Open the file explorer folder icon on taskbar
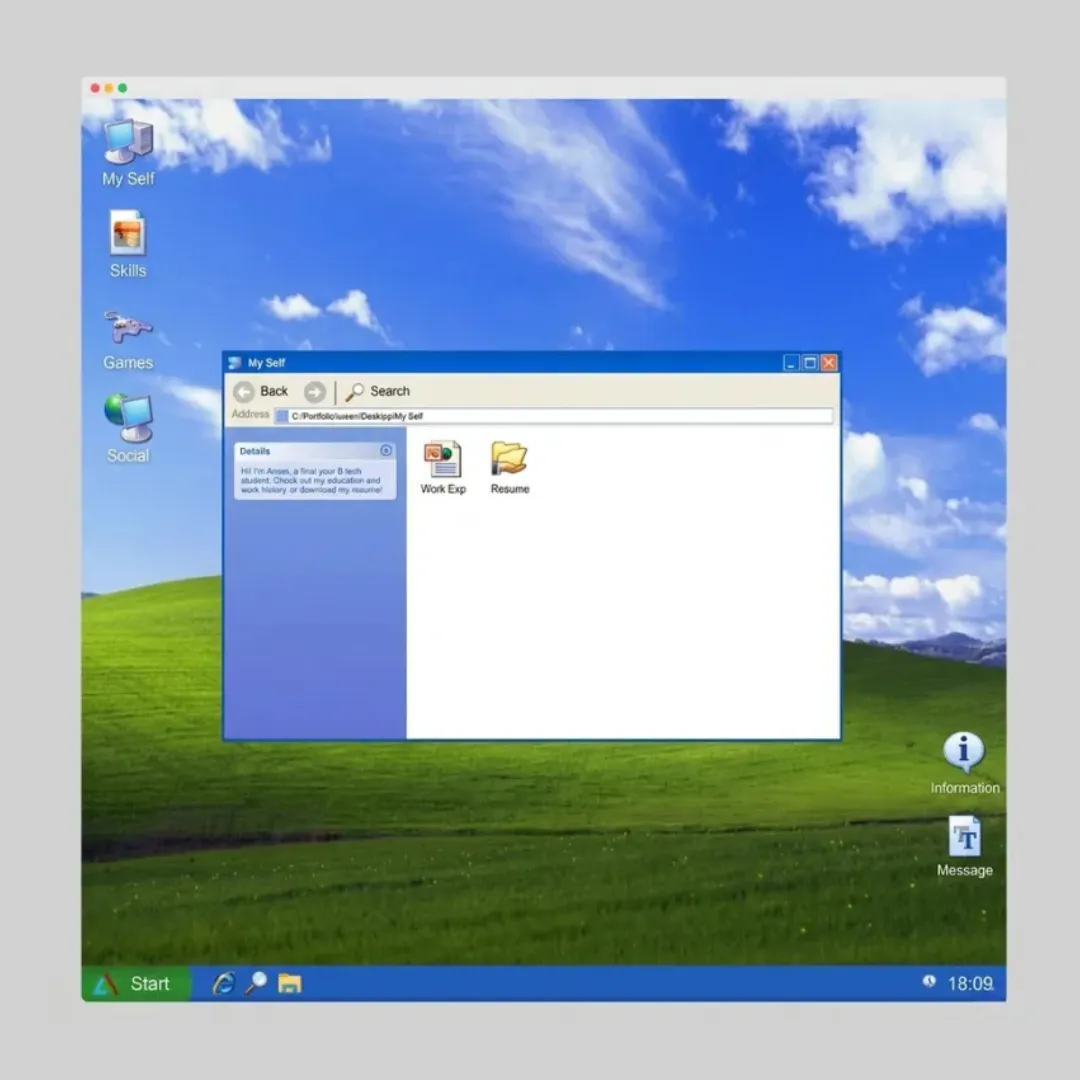 pos(289,983)
